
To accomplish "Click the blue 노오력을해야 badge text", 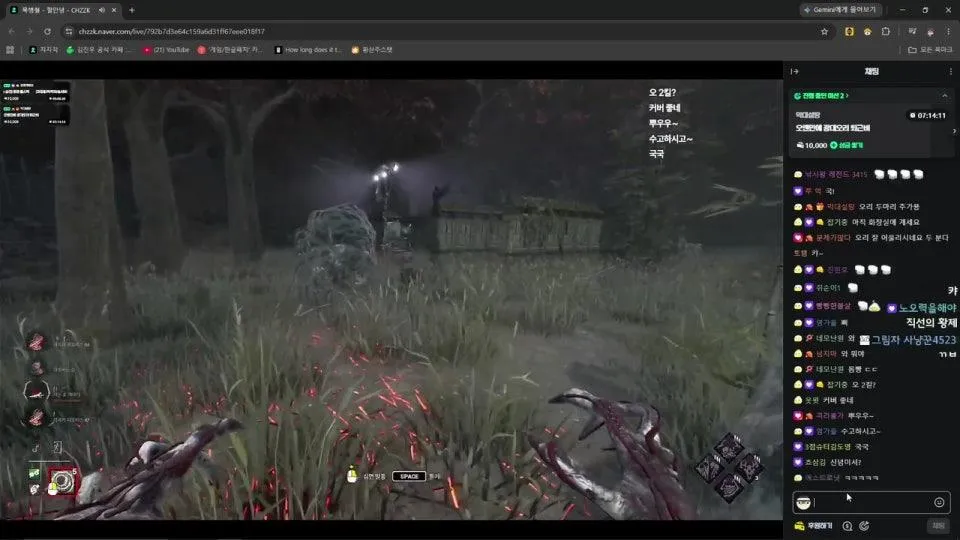I will coord(927,308).
